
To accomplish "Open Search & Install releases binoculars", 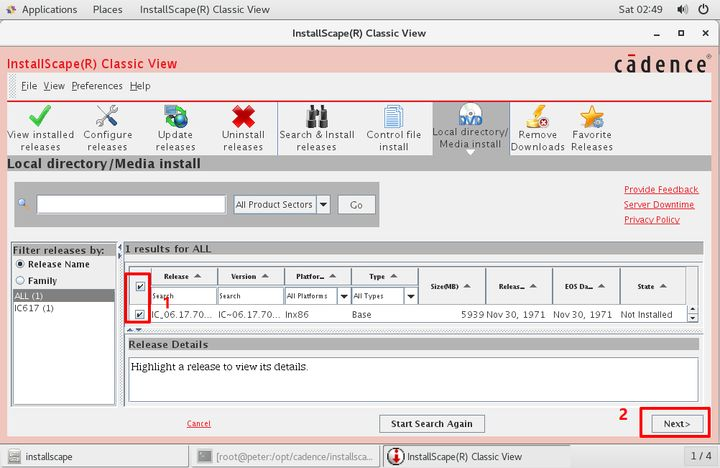I will [317, 128].
